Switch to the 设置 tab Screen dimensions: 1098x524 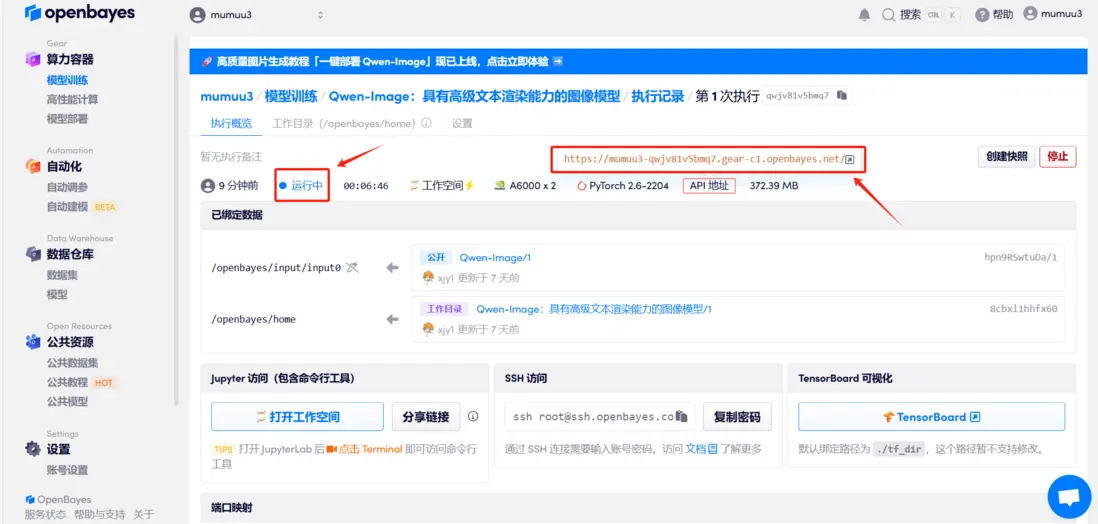[x=462, y=123]
